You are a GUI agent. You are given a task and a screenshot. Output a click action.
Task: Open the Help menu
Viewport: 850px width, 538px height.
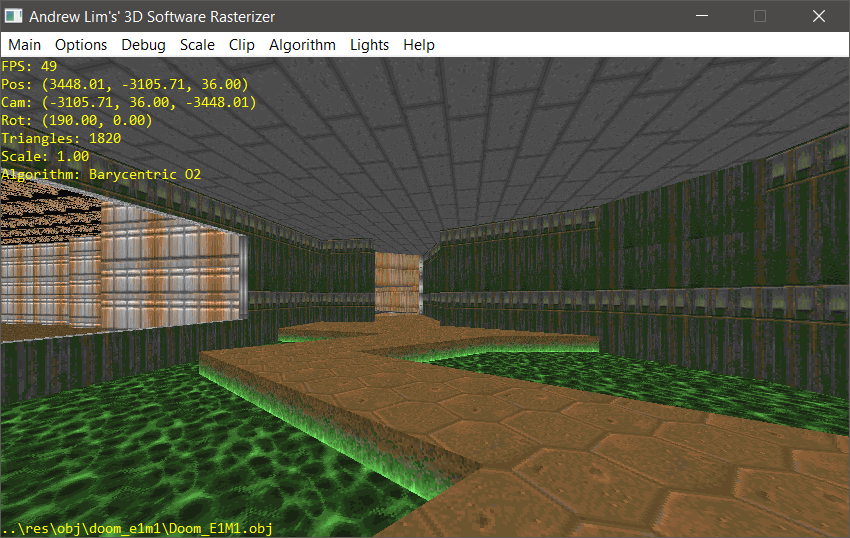click(x=418, y=45)
